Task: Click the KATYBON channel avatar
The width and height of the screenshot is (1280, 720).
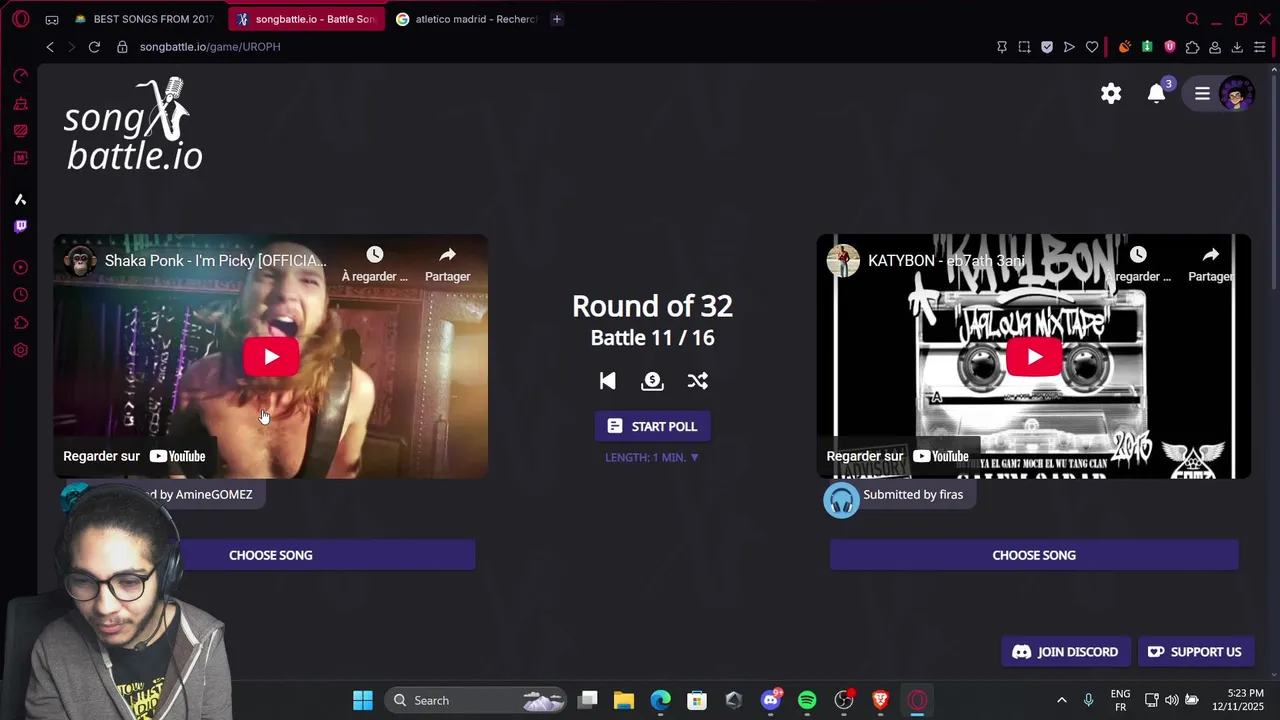Action: tap(843, 261)
